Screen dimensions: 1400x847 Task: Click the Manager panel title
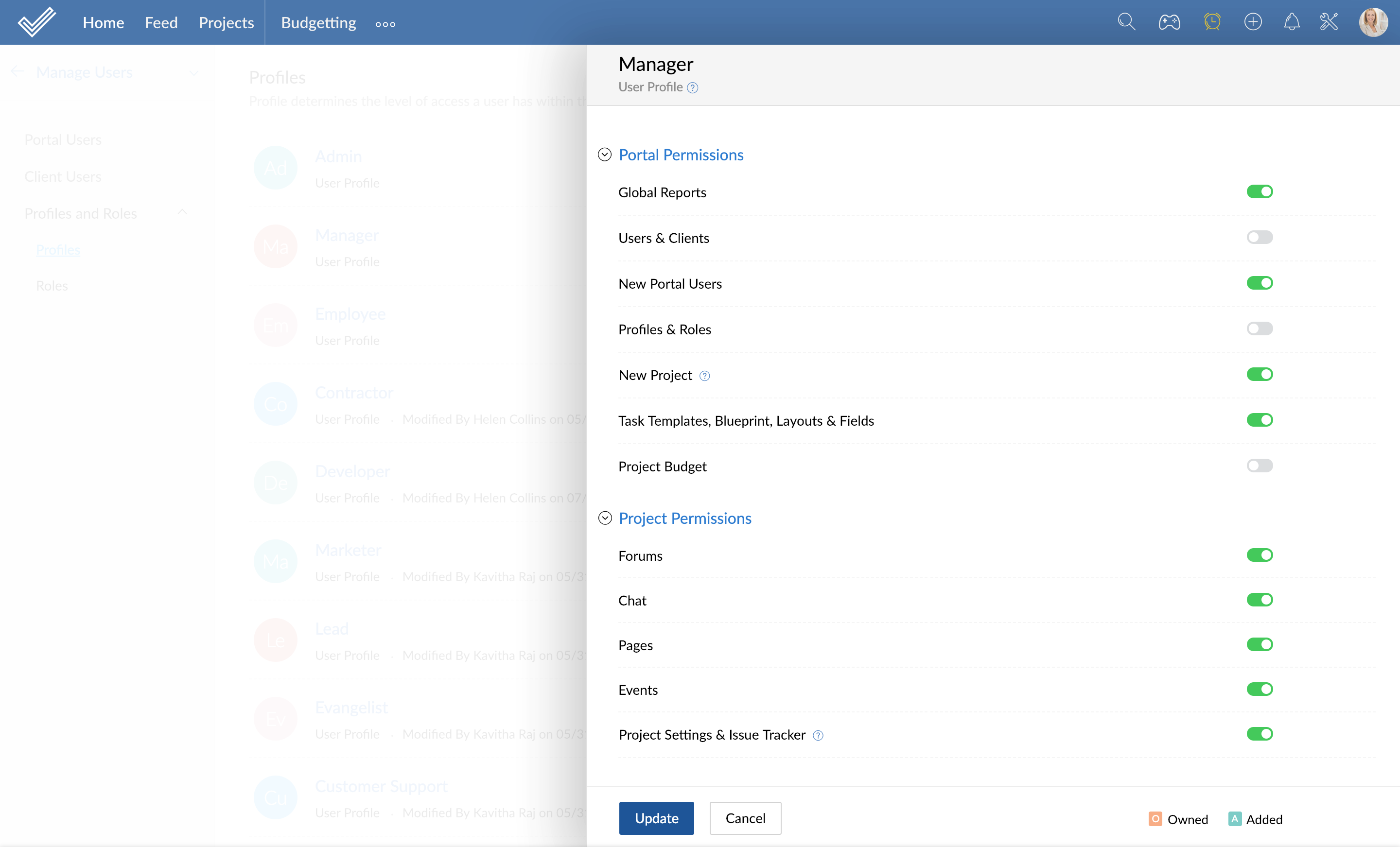point(656,64)
